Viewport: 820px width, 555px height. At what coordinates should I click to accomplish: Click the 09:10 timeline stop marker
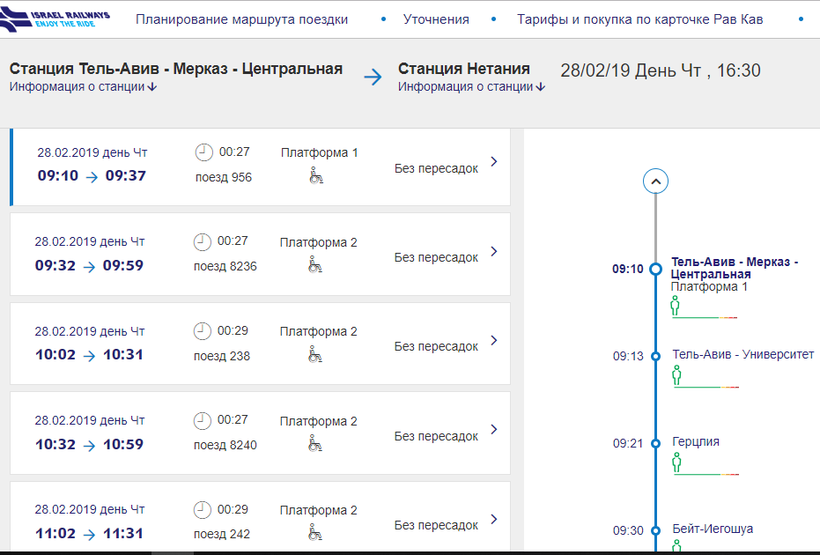(x=656, y=269)
